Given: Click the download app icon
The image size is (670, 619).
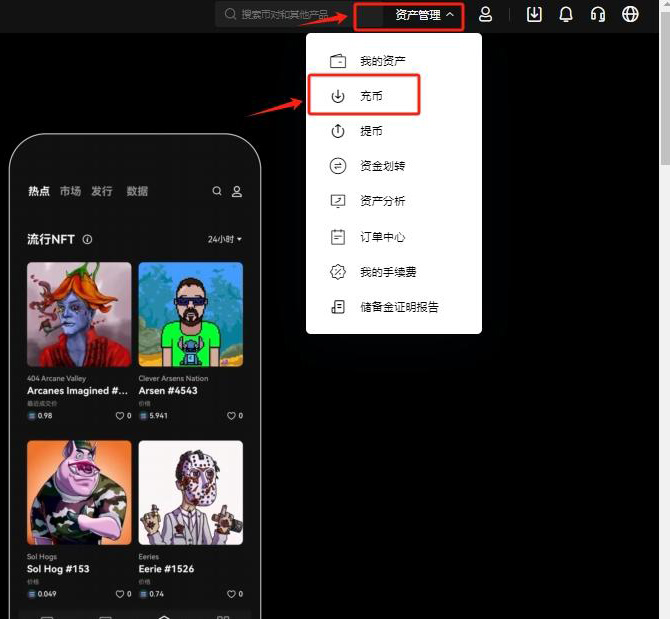Looking at the screenshot, I should coord(534,14).
